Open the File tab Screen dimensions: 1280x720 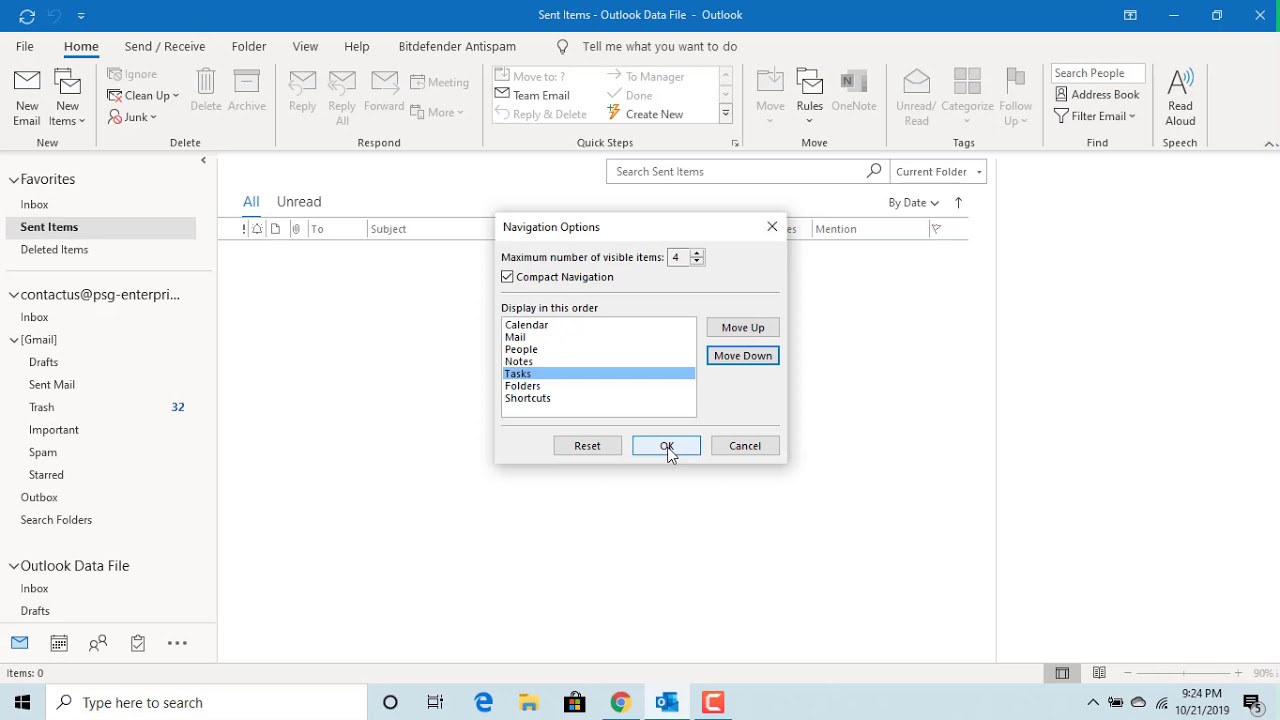[x=25, y=46]
